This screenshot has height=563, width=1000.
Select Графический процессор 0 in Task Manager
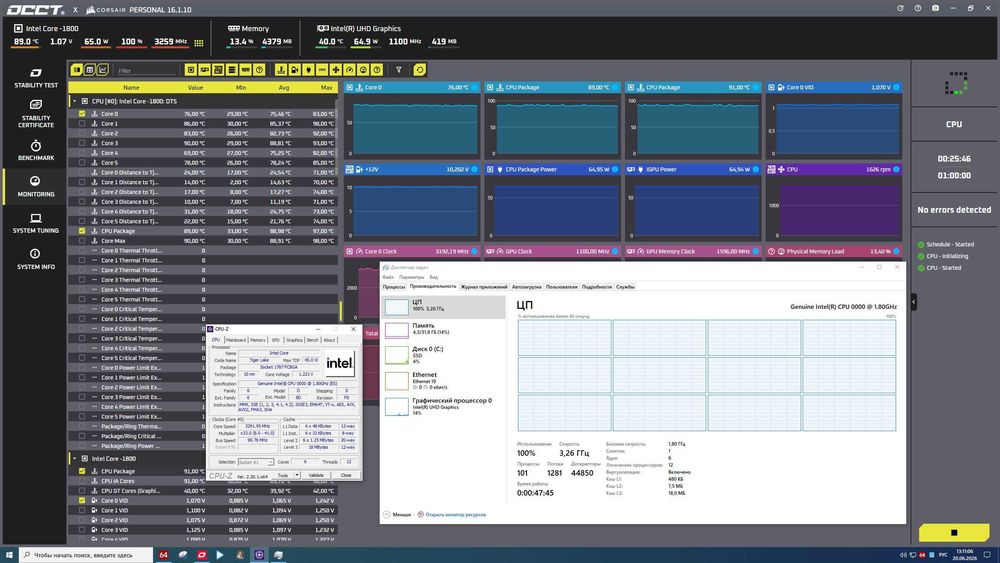point(443,406)
